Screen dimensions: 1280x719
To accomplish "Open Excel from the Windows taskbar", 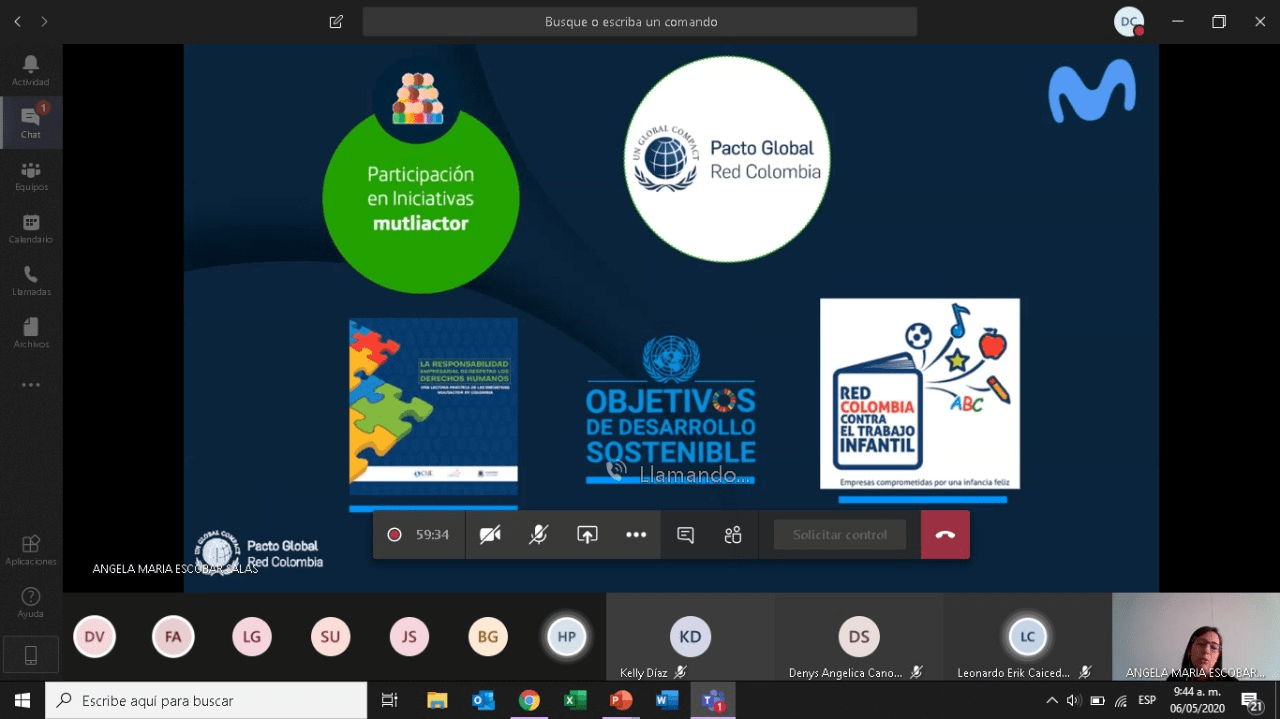I will coord(575,700).
